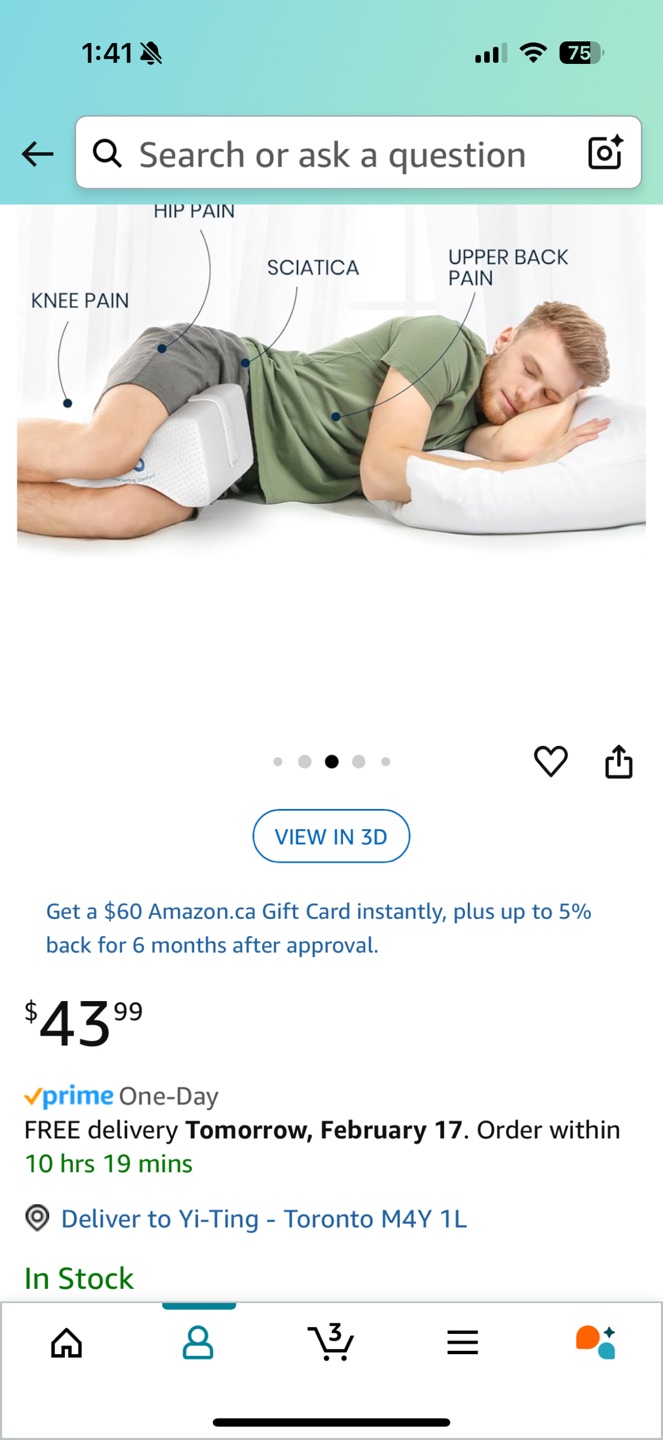The image size is (663, 1440).
Task: Tap the delivery location pin icon
Action: [x=37, y=1218]
